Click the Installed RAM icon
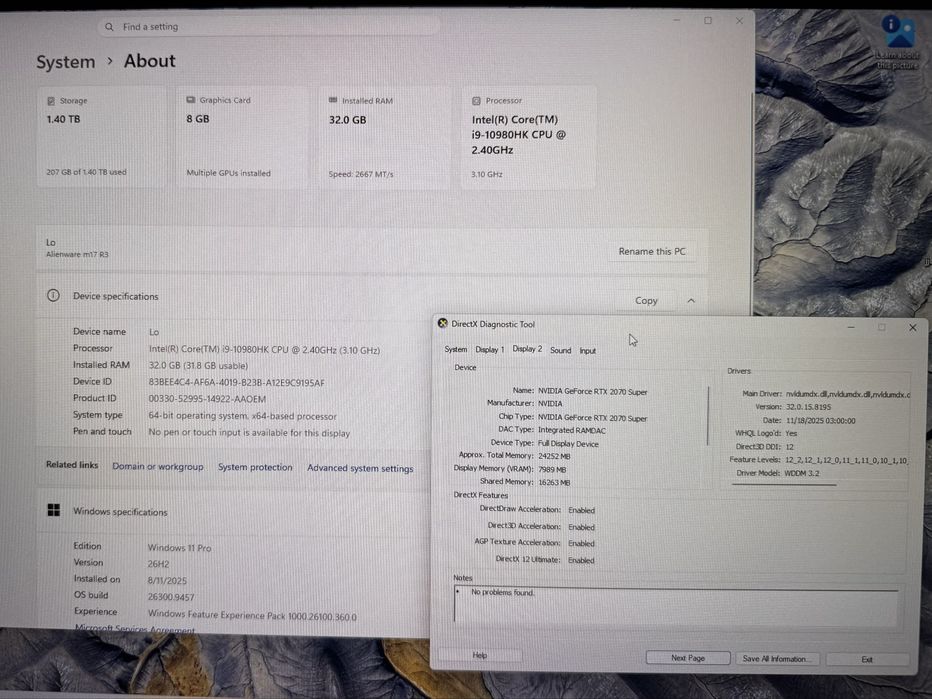 [333, 100]
